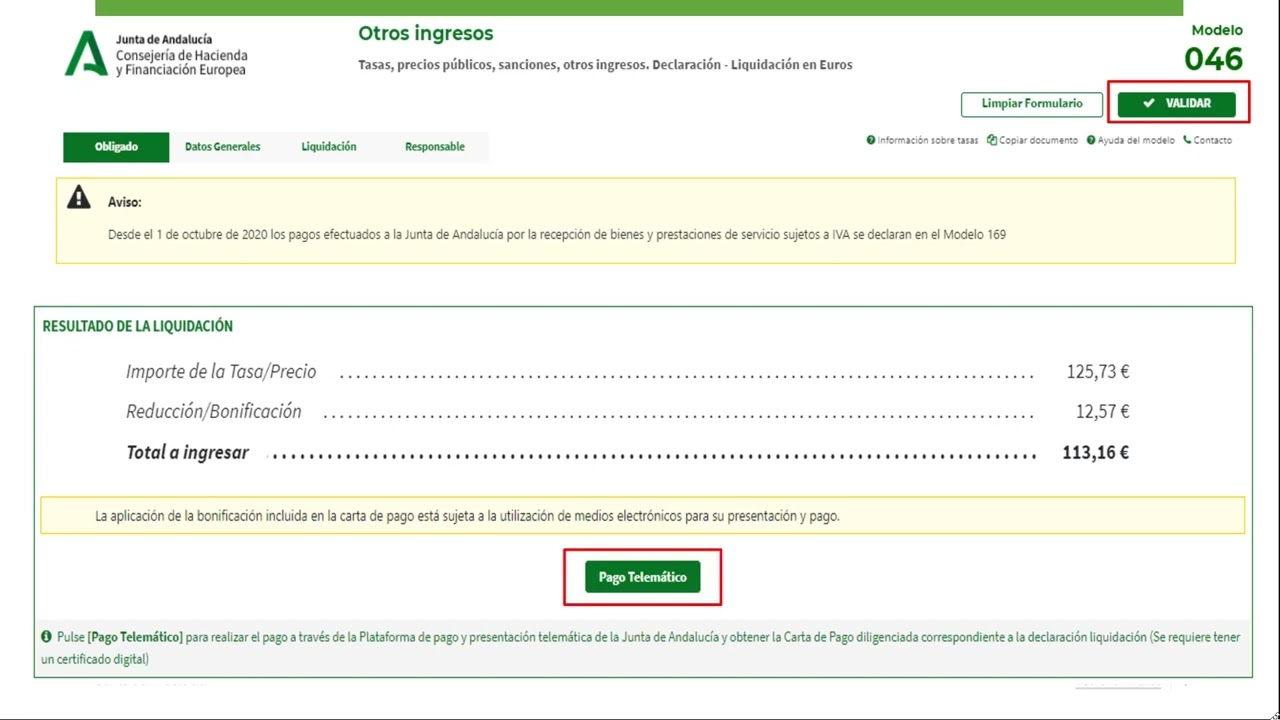Click the copy icon beside Copiar documento
The width and height of the screenshot is (1280, 720).
pyautogui.click(x=992, y=140)
